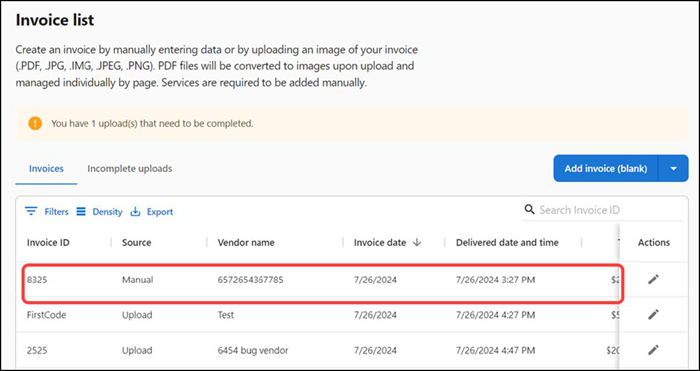700x371 pixels.
Task: Click the magnifier icon in the search box
Action: [x=529, y=210]
